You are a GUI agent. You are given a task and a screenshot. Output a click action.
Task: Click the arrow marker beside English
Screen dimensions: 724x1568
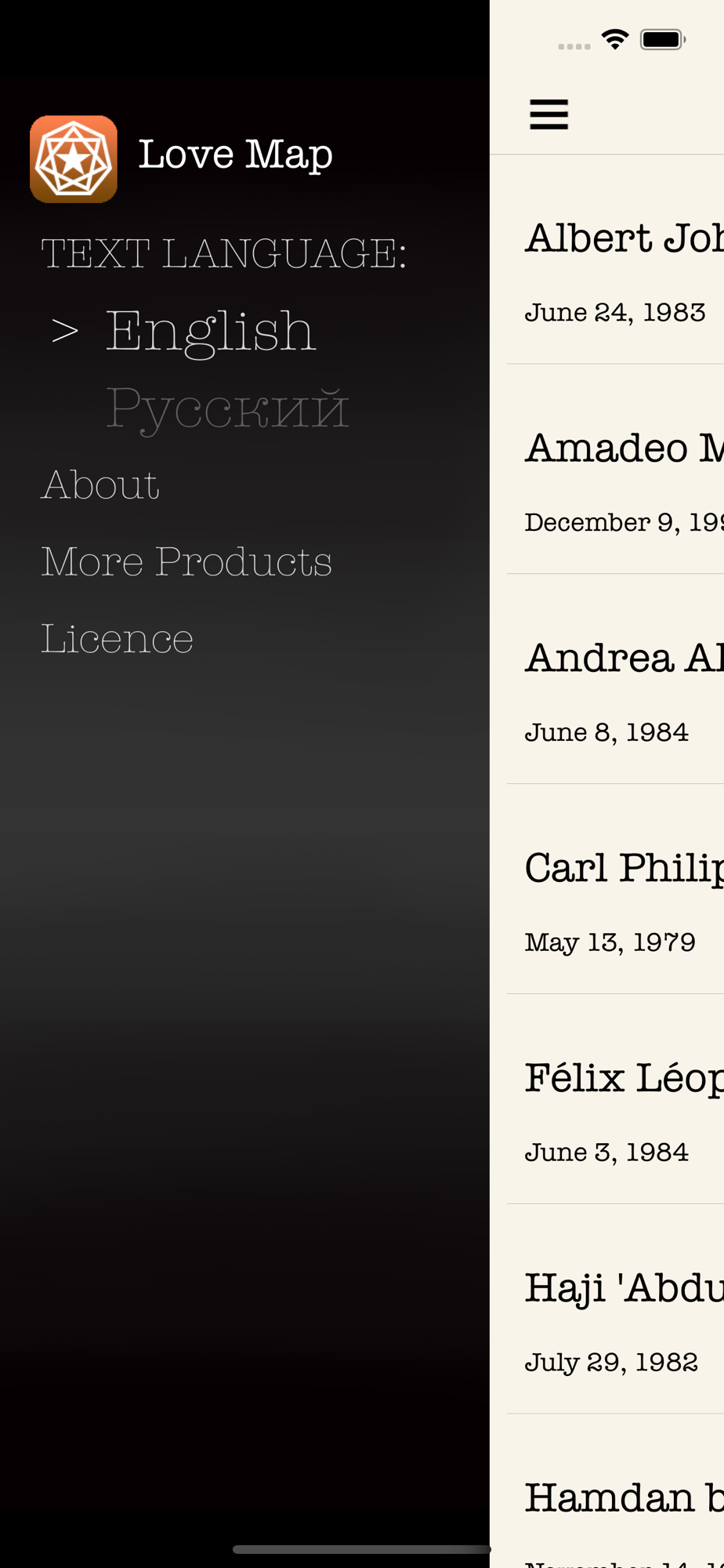[65, 331]
